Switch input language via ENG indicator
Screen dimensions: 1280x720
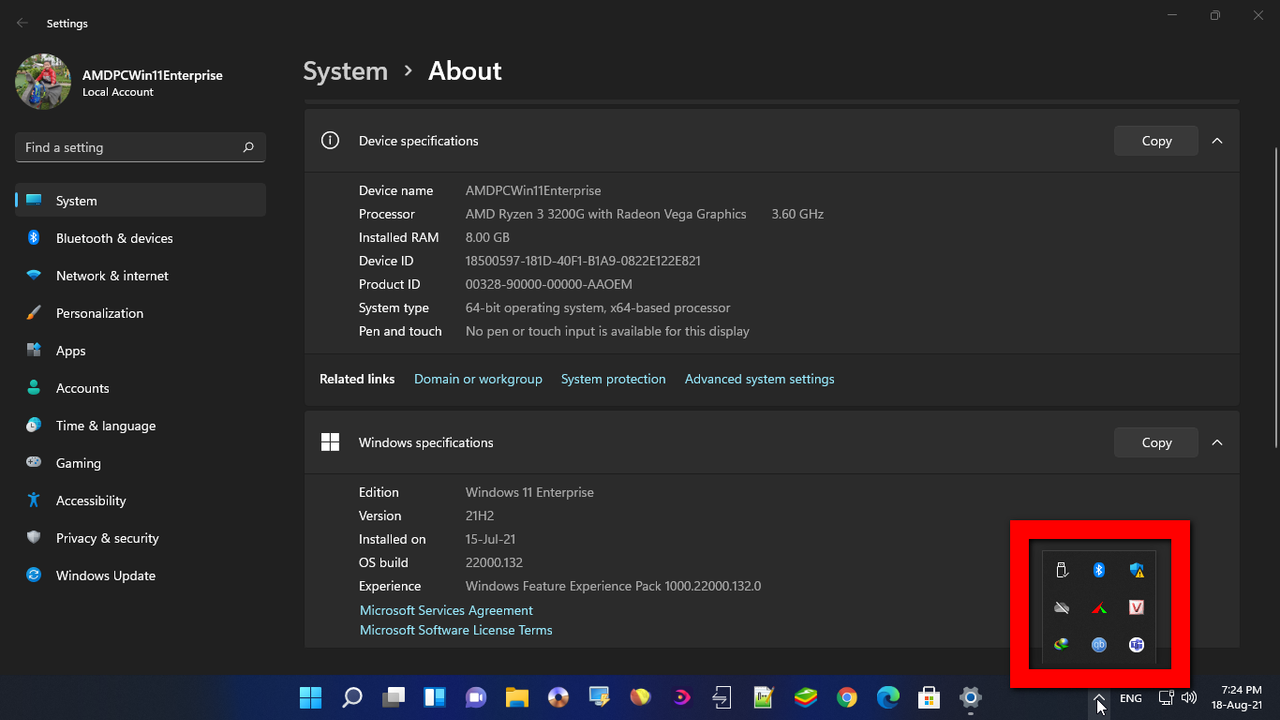[x=1131, y=698]
